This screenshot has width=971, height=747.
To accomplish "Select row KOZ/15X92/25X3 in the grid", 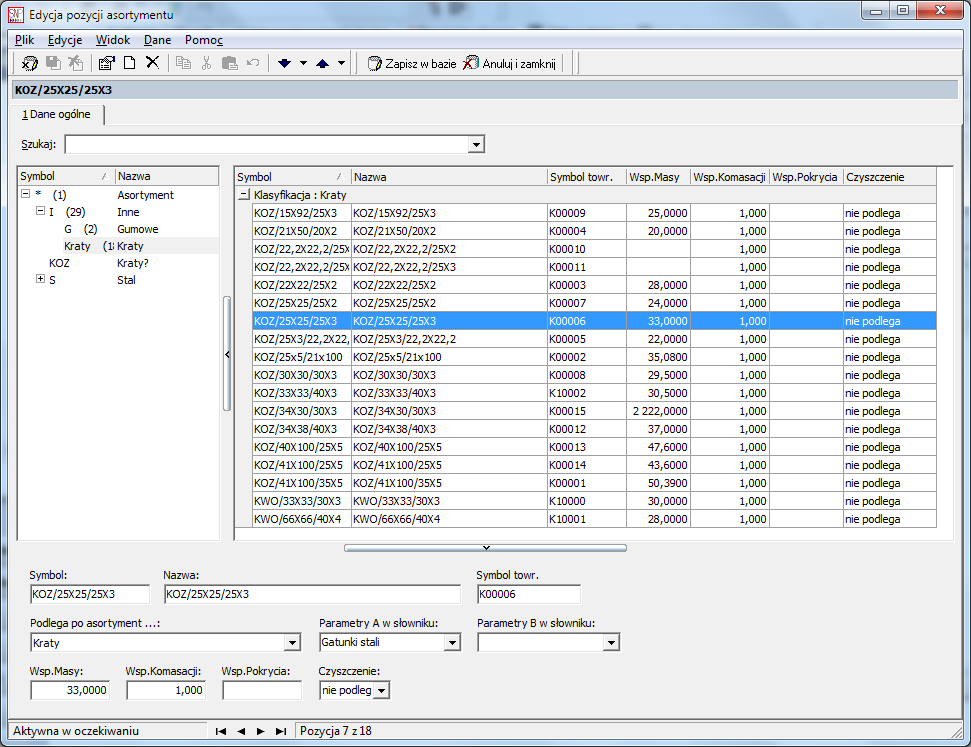I will 594,213.
